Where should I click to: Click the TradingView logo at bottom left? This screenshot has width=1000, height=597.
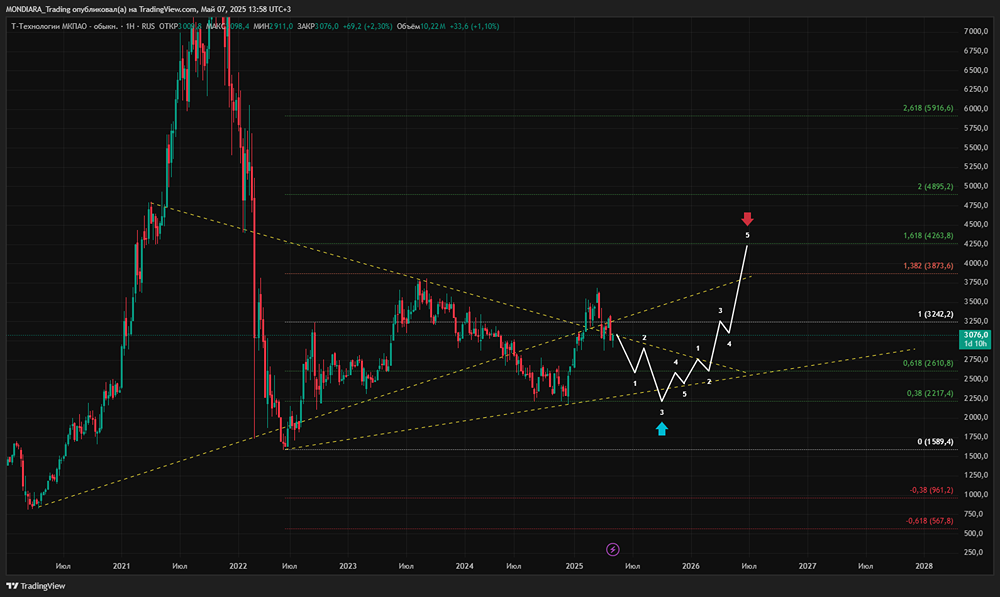click(36, 586)
